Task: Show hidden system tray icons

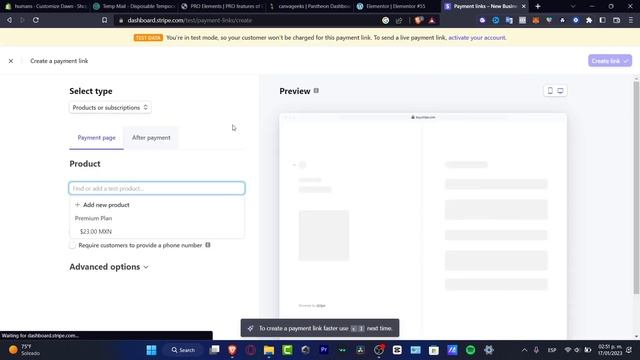Action: 524,350
